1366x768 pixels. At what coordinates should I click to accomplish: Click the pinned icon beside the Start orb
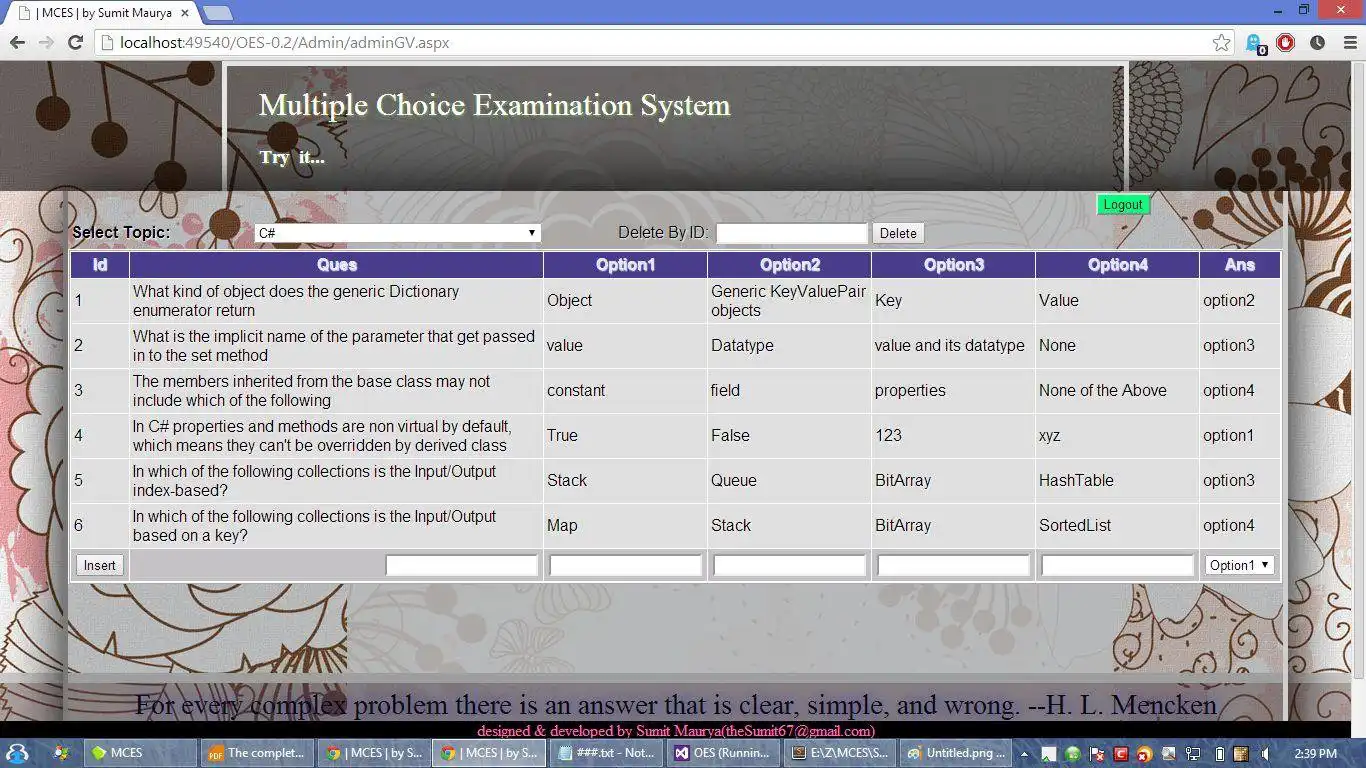[60, 753]
